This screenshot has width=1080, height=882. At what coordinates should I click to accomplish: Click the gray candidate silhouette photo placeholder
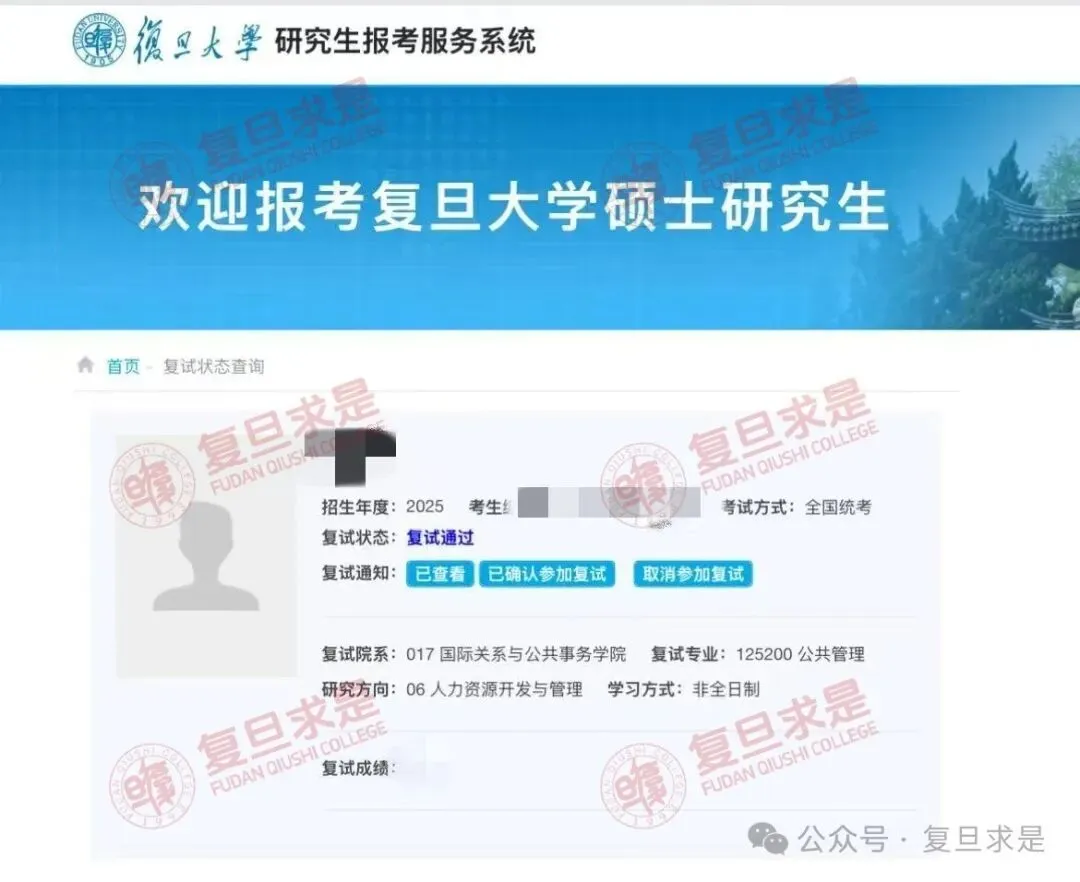[x=206, y=556]
